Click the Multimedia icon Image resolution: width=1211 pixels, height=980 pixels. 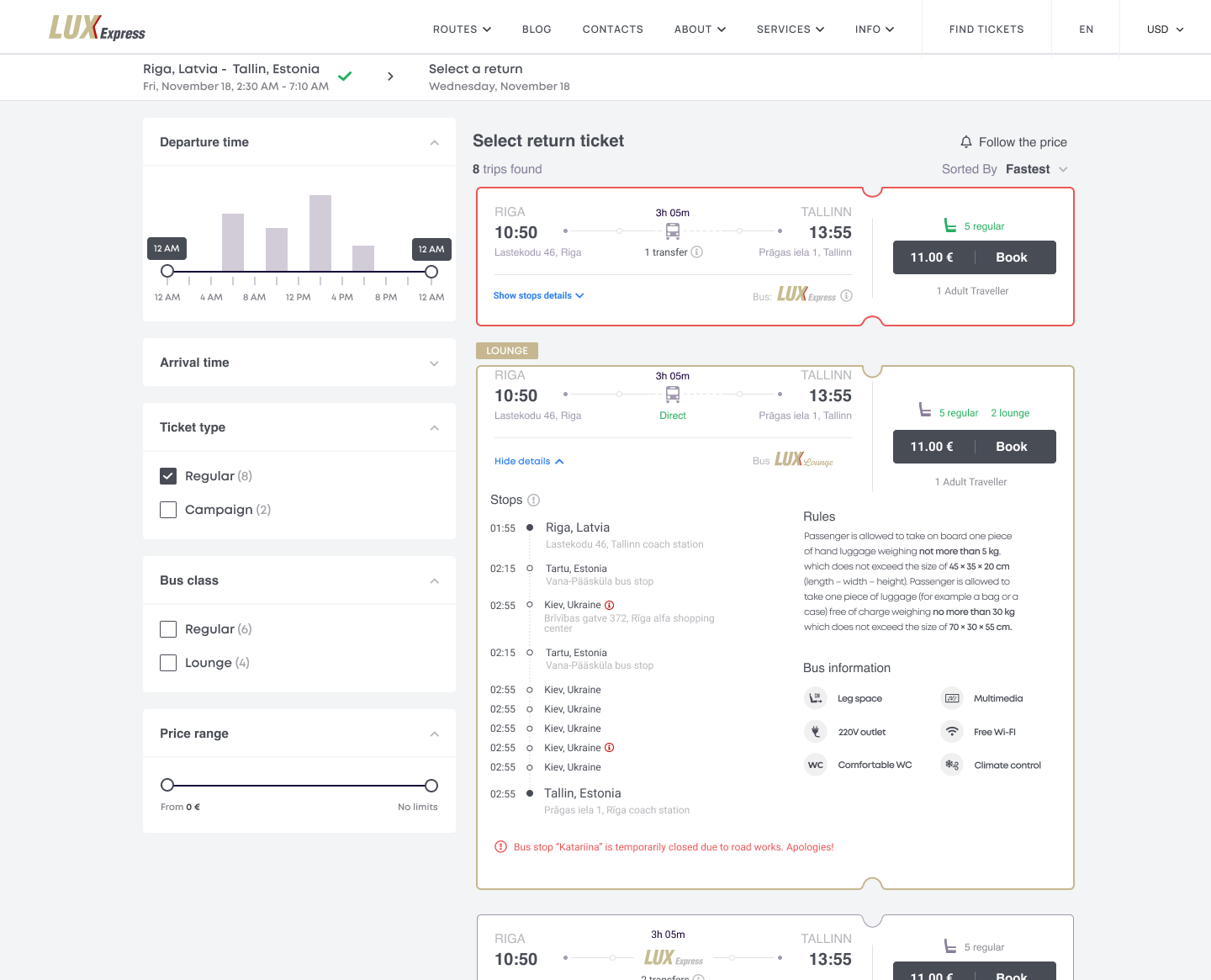click(952, 698)
